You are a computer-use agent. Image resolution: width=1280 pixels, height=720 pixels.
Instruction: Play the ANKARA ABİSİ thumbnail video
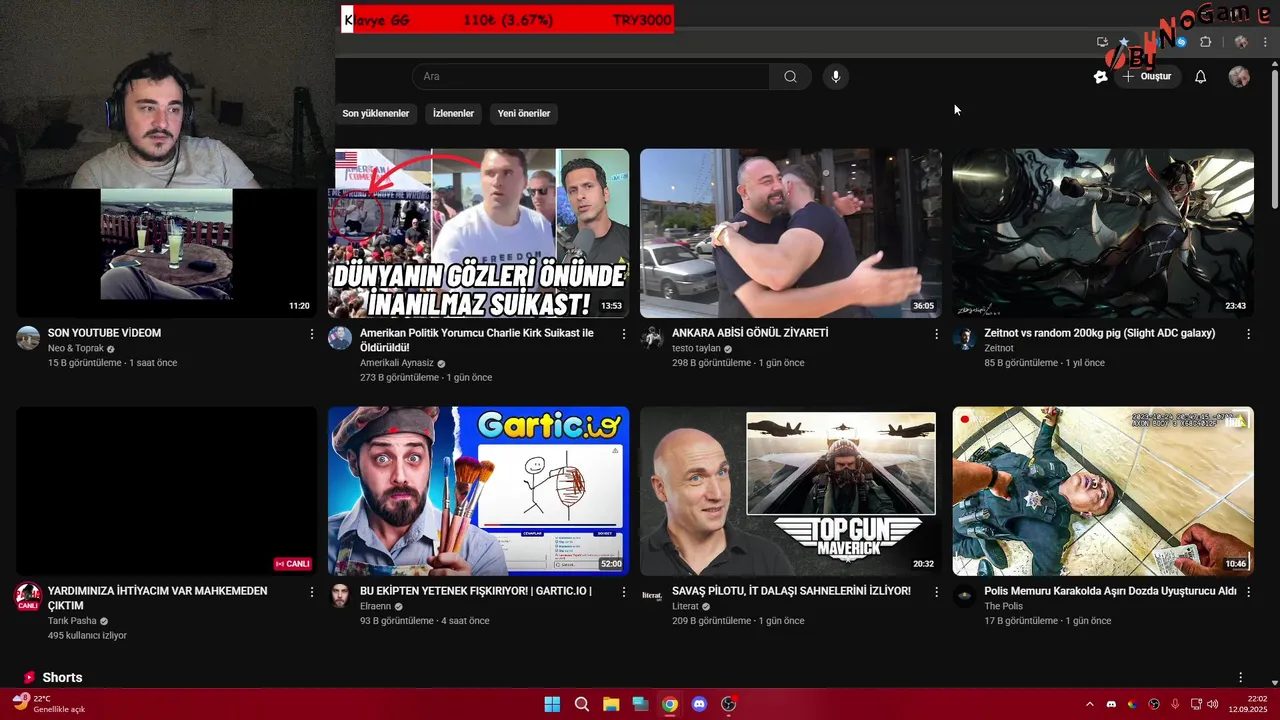(x=790, y=233)
